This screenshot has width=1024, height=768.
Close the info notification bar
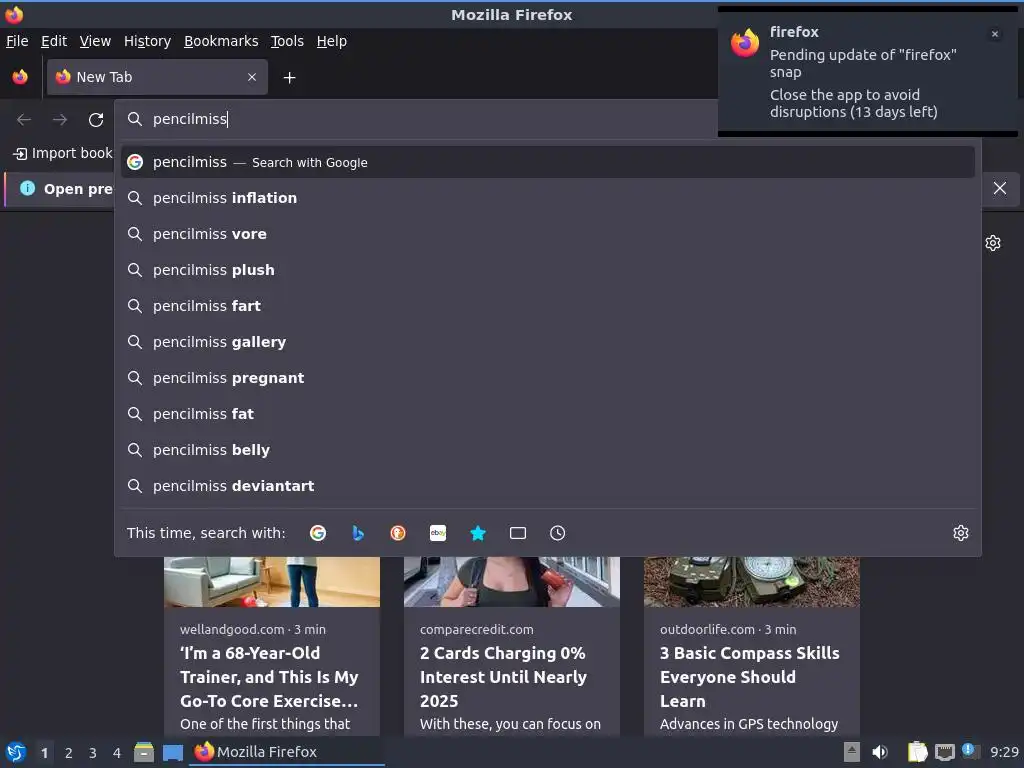coord(1000,189)
